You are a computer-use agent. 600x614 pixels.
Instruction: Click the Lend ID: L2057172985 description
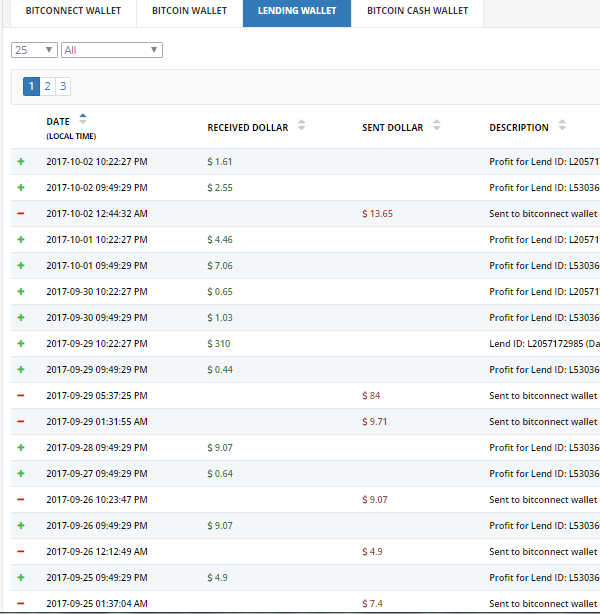pyautogui.click(x=544, y=344)
